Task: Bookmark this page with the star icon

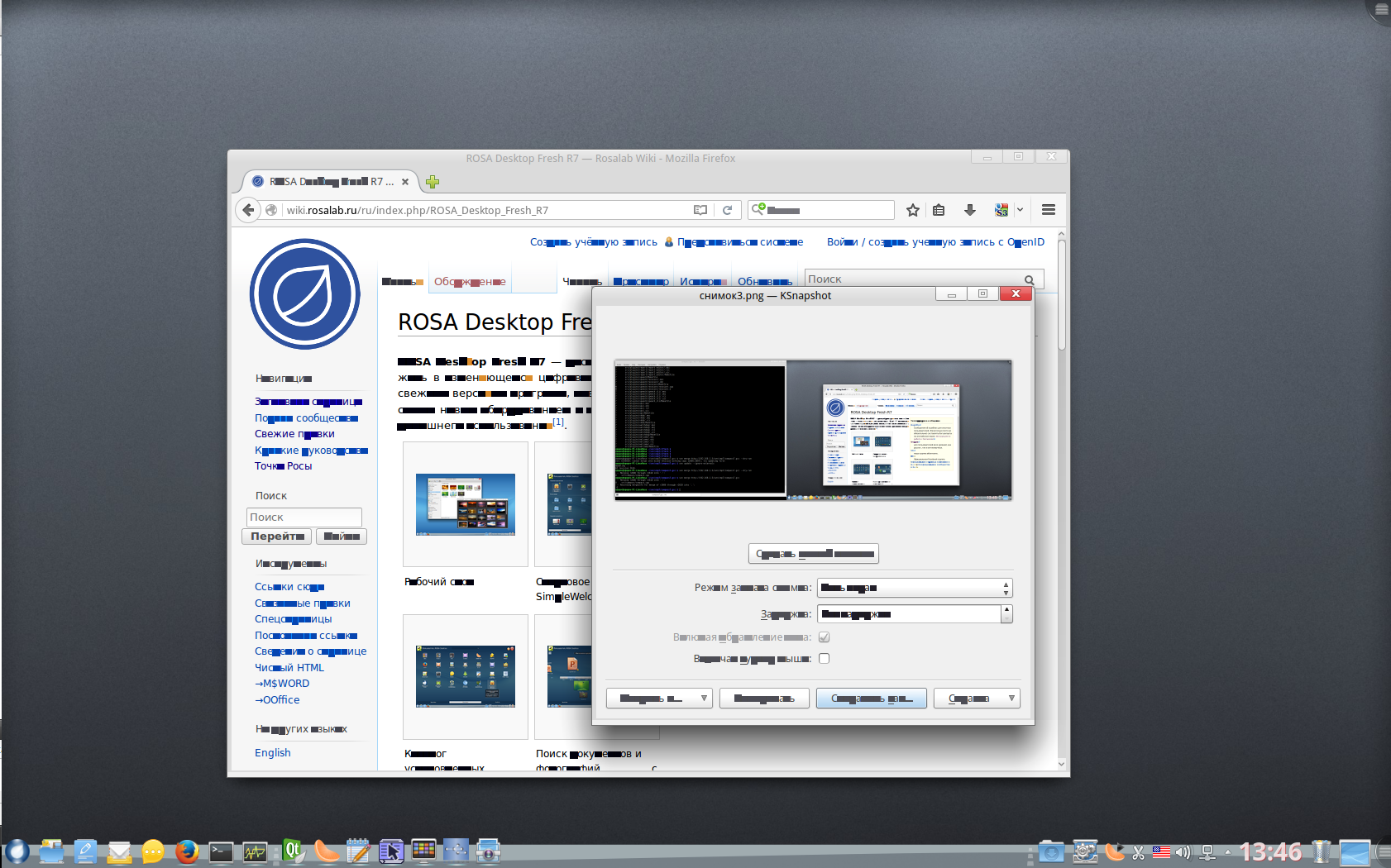Action: pyautogui.click(x=912, y=210)
